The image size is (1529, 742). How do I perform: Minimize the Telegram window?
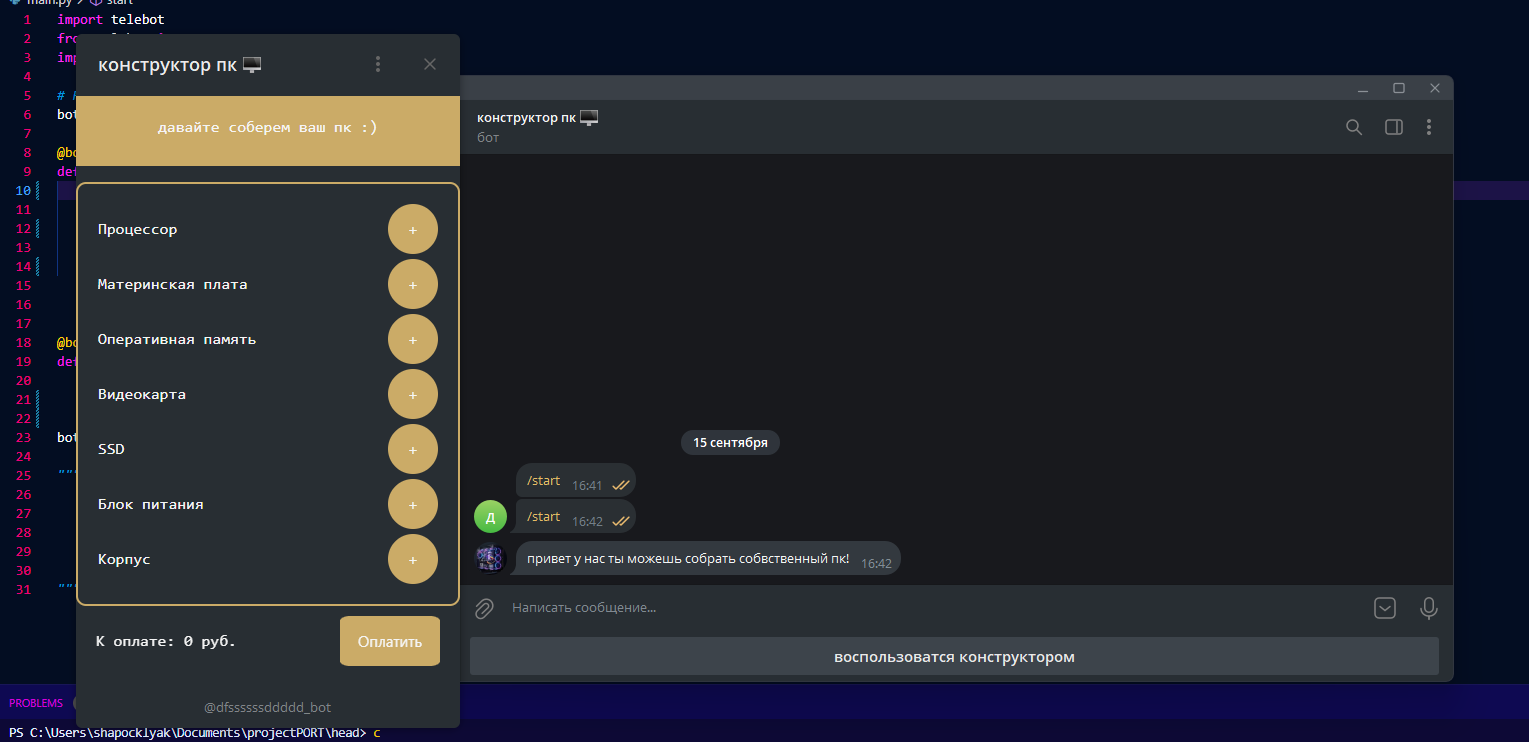(x=1363, y=88)
